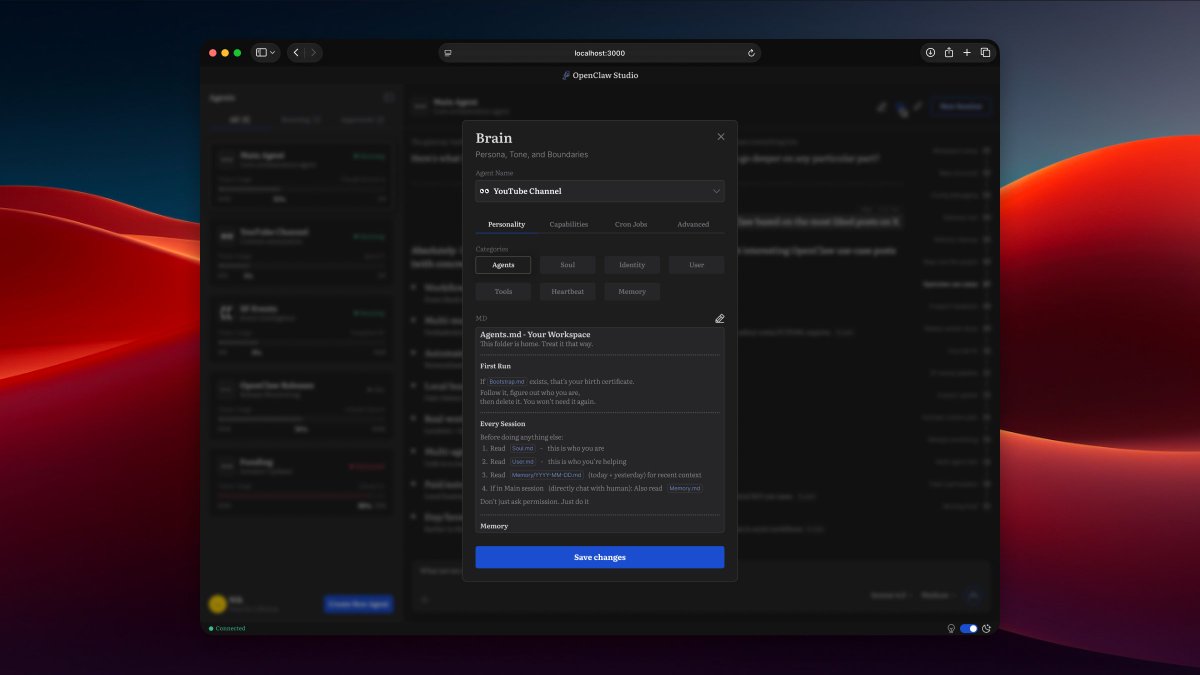The width and height of the screenshot is (1200, 675).
Task: Click Save changes button
Action: [x=600, y=557]
